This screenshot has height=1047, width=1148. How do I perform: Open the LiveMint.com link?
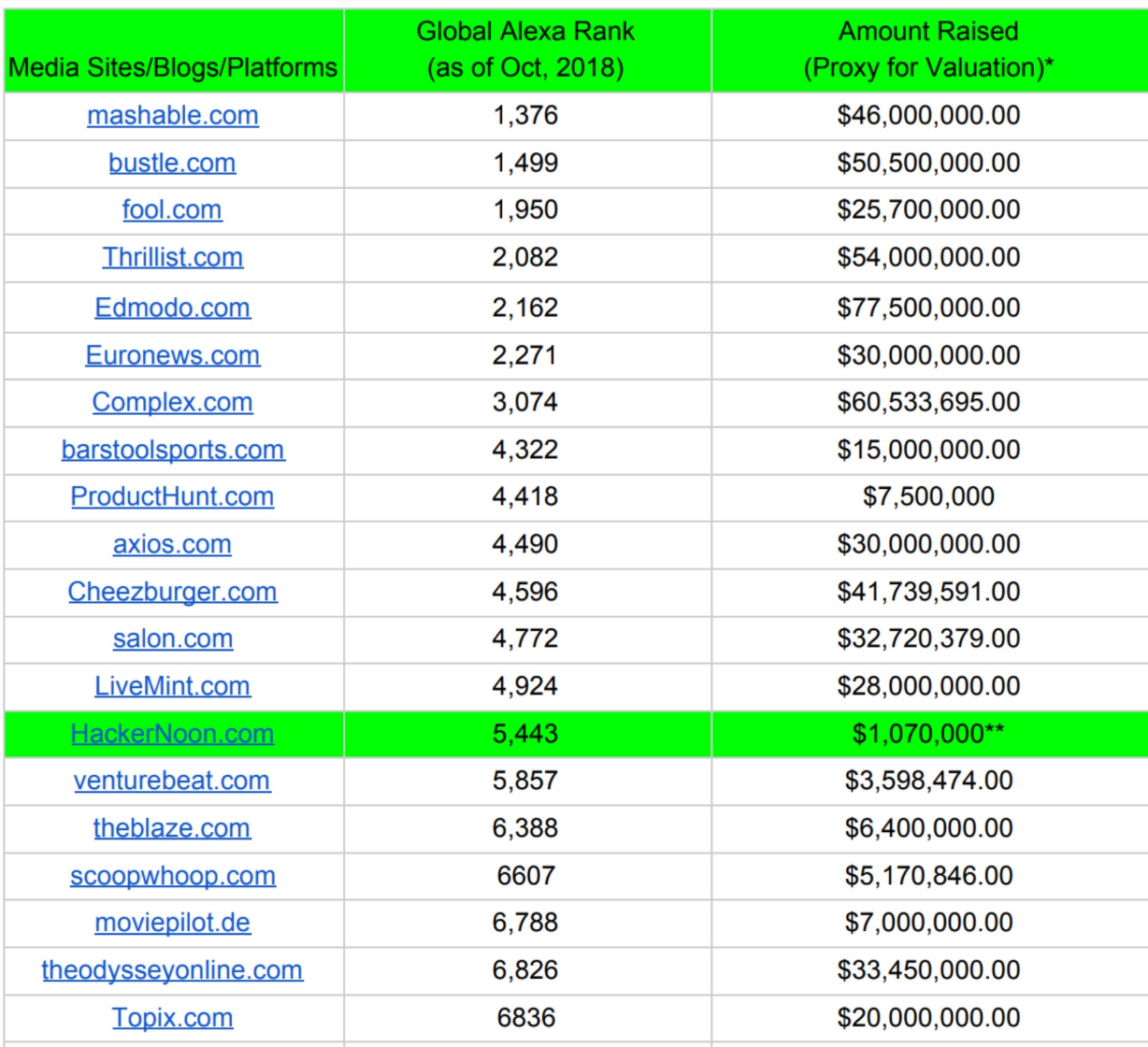tap(173, 686)
